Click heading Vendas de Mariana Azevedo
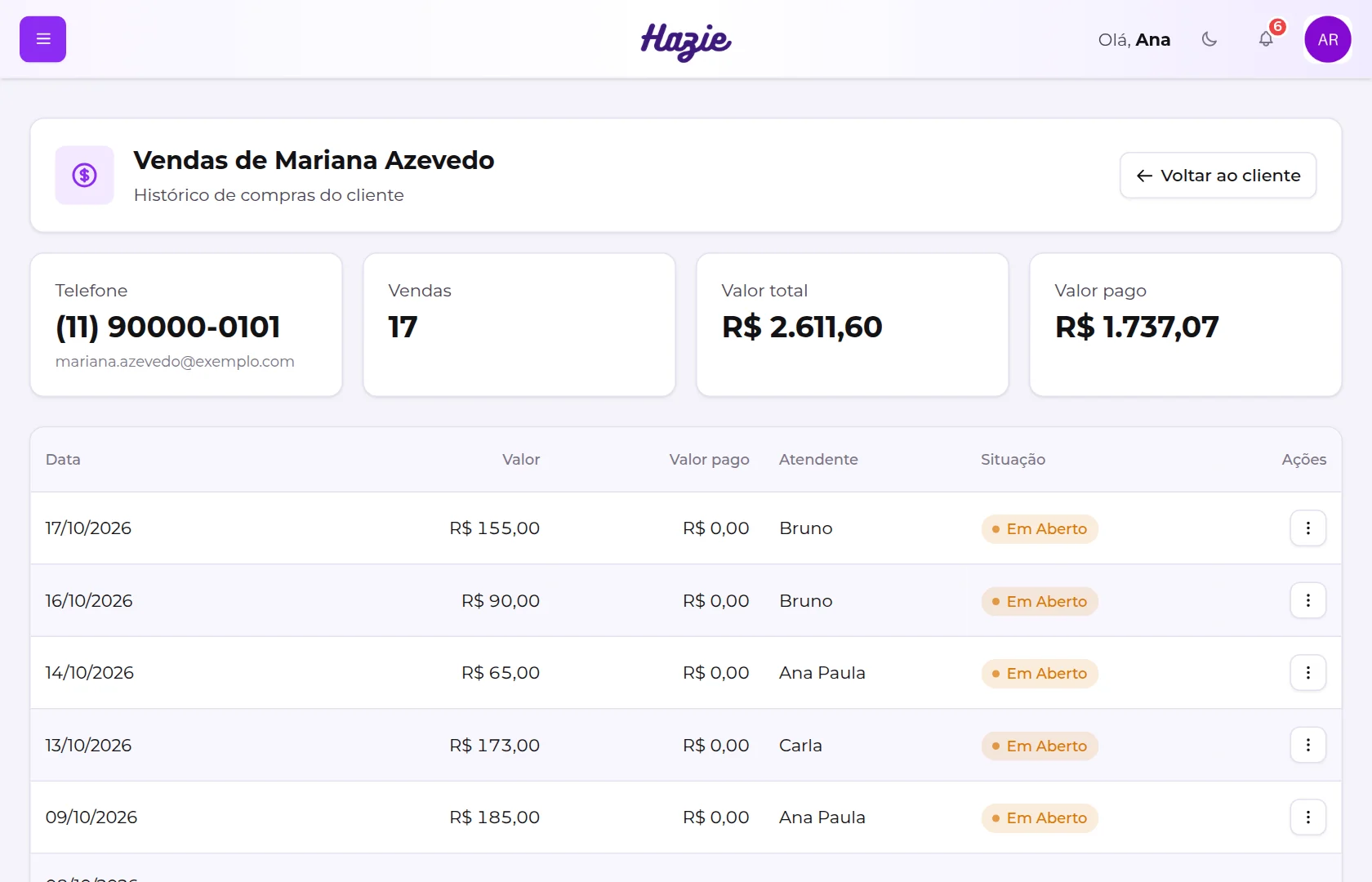This screenshot has width=1372, height=882. pyautogui.click(x=314, y=160)
